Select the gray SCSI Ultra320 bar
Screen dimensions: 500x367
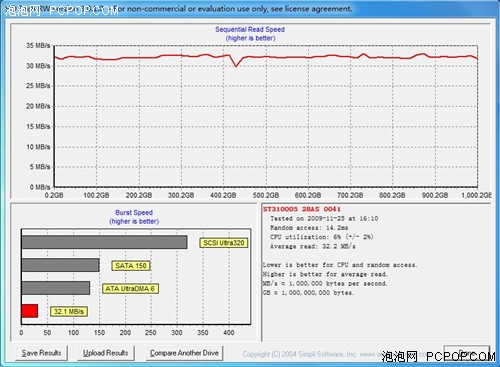[104, 242]
